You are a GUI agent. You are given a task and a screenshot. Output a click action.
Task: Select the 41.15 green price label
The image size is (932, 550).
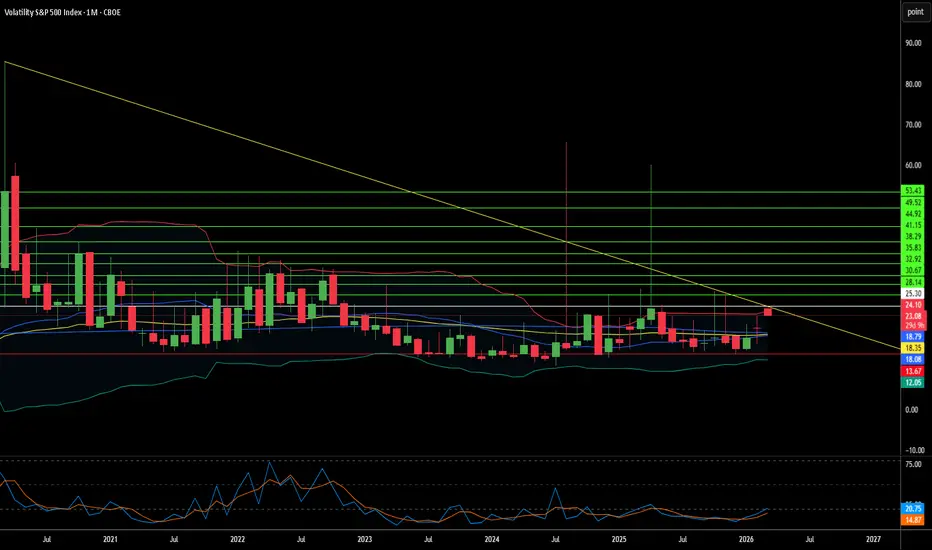(913, 225)
